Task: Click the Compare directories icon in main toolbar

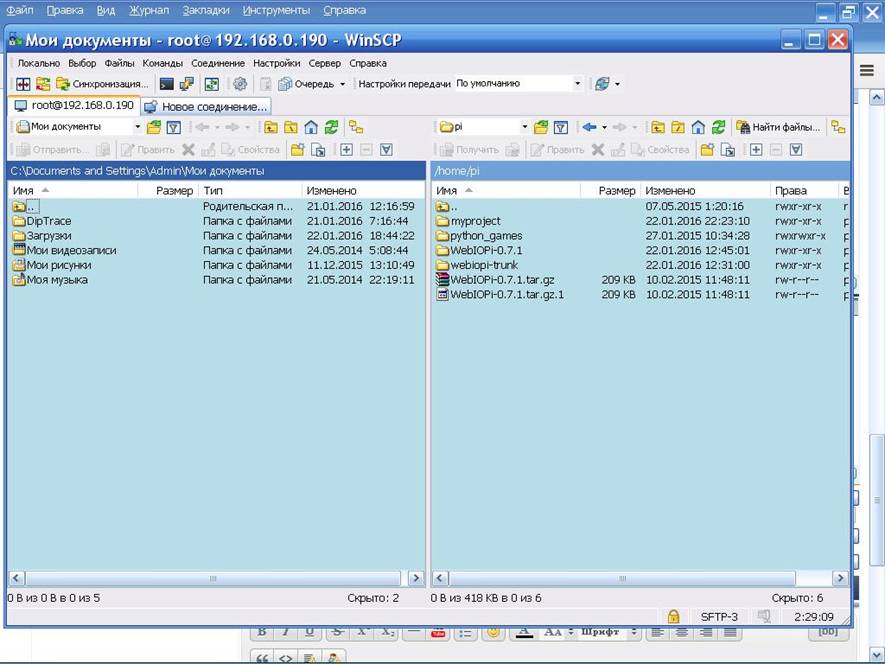Action: [x=23, y=84]
